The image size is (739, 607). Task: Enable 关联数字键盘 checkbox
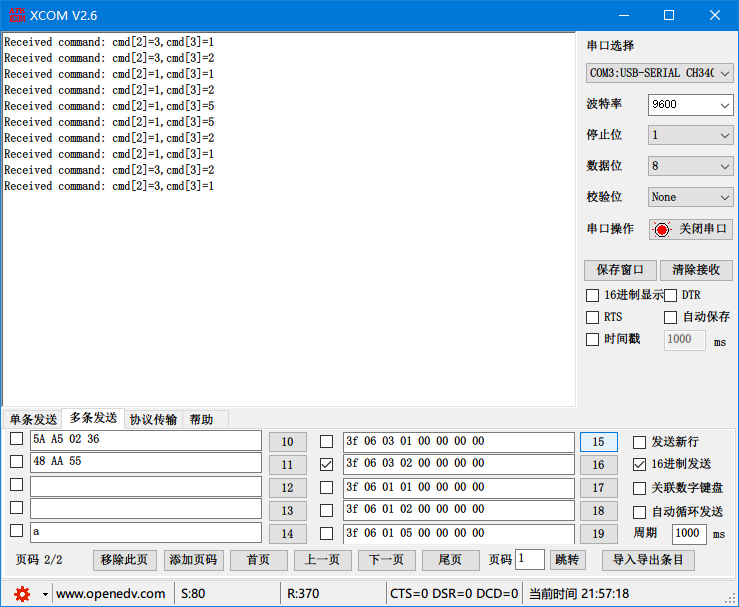point(639,488)
